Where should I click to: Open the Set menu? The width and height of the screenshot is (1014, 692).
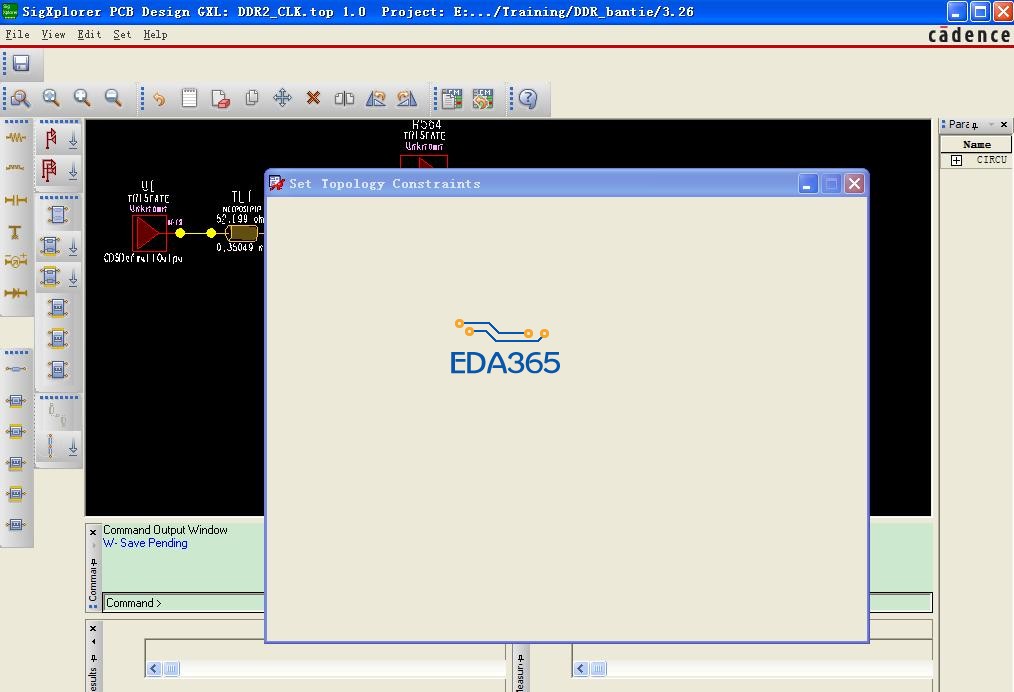[122, 34]
